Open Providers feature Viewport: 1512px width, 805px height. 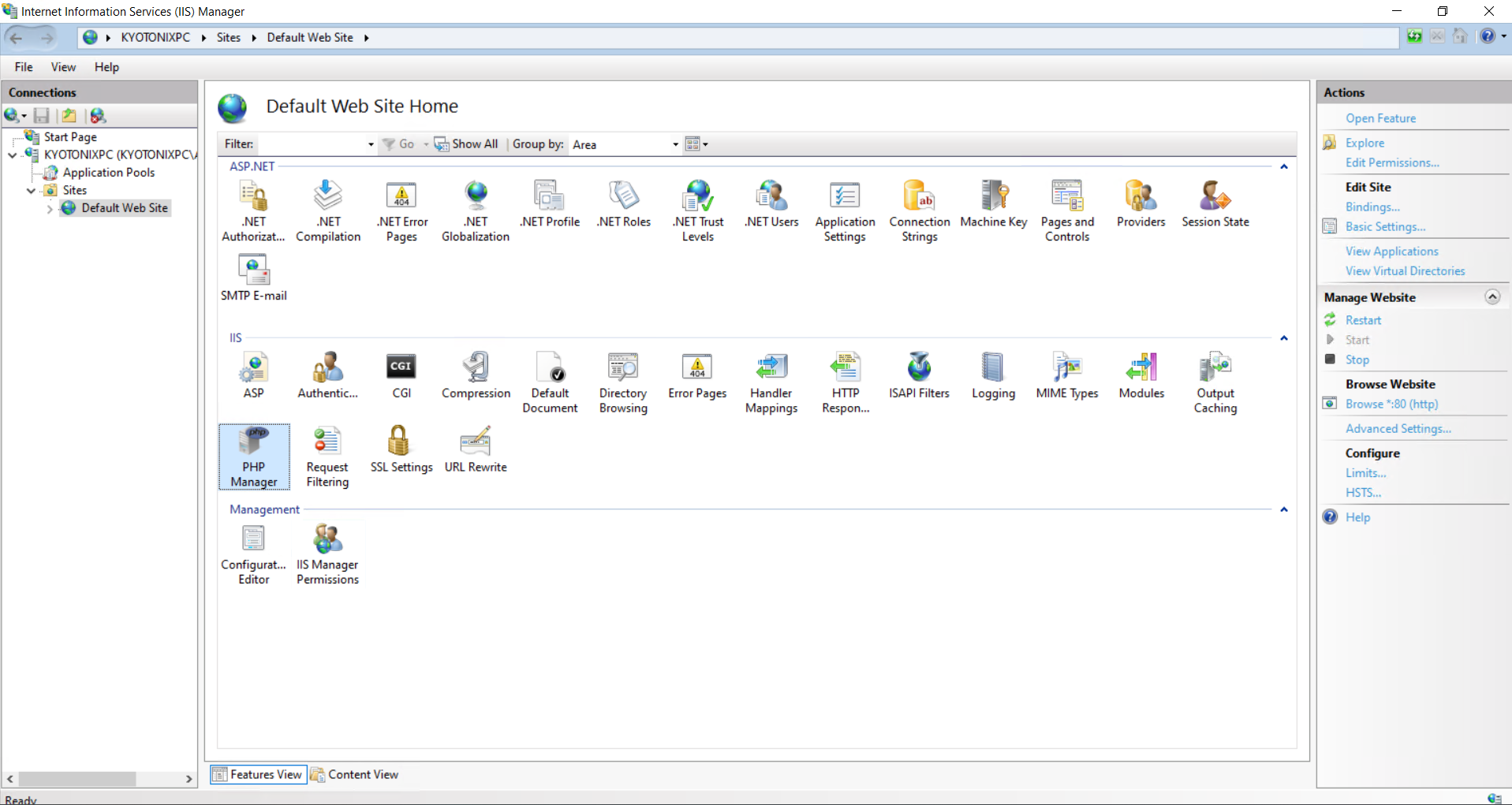(1141, 204)
